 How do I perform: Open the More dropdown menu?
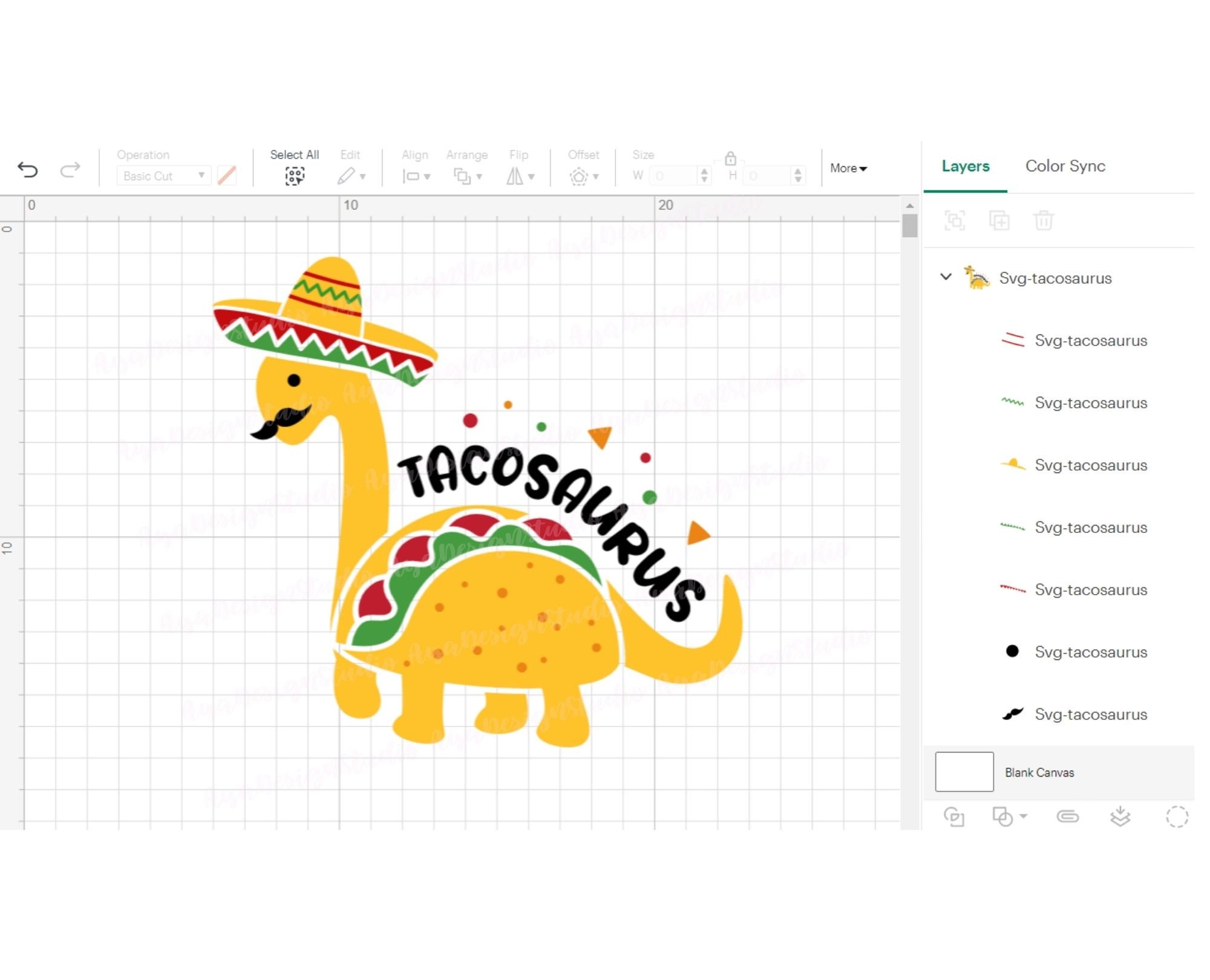[x=847, y=168]
